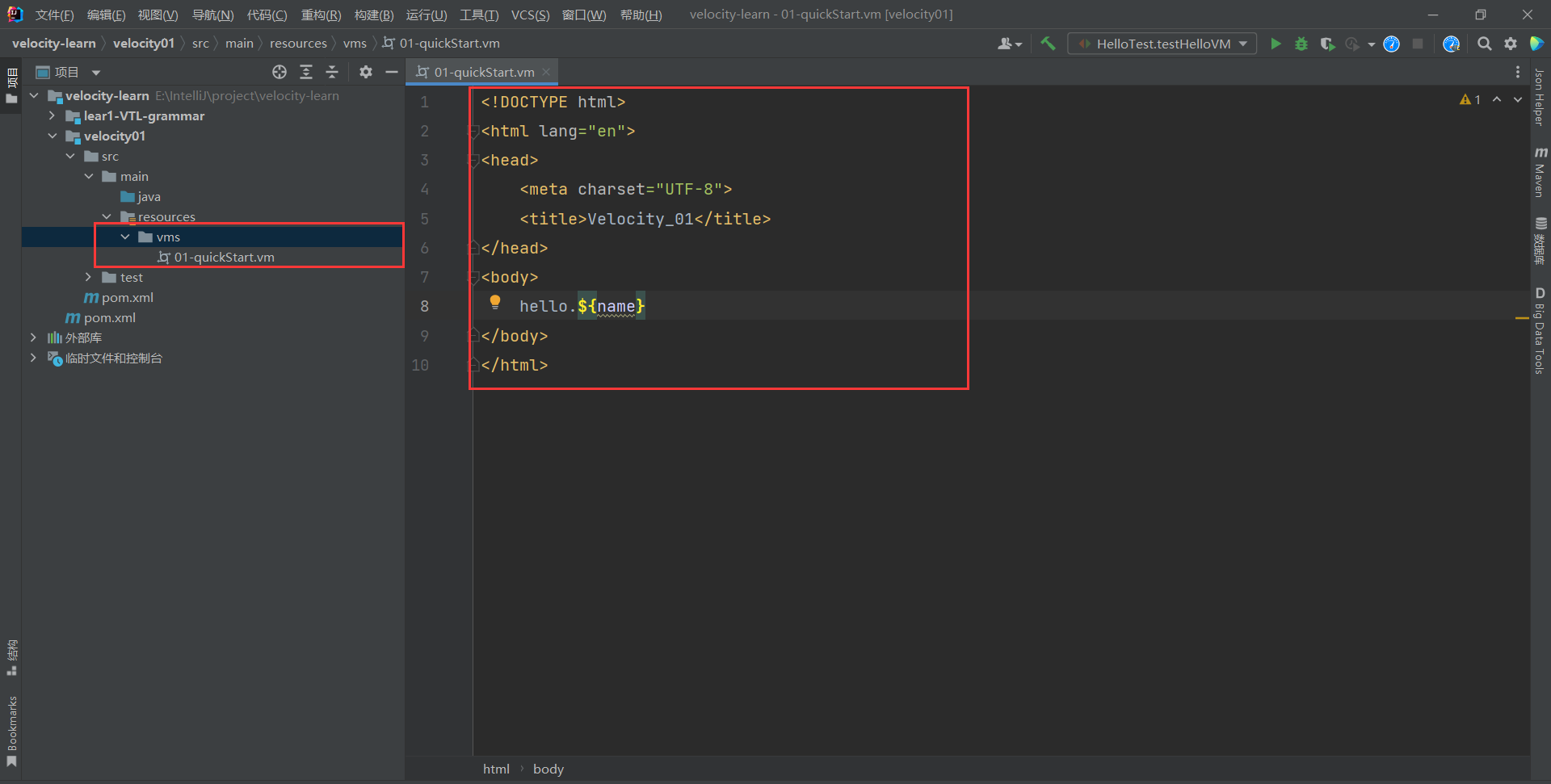This screenshot has width=1551, height=784.
Task: Open the Database (数据库) side panel
Action: tap(1540, 241)
